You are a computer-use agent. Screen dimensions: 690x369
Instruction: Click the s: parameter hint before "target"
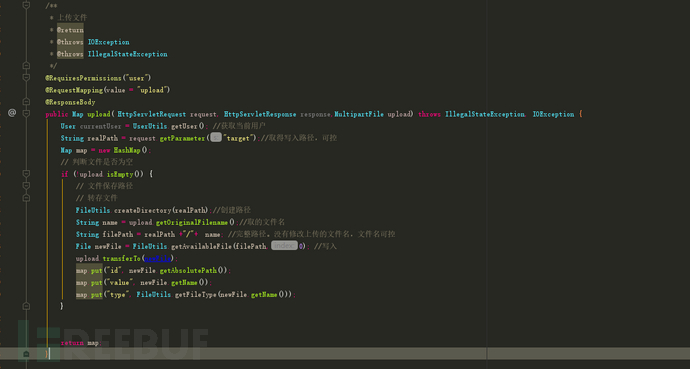coord(216,138)
